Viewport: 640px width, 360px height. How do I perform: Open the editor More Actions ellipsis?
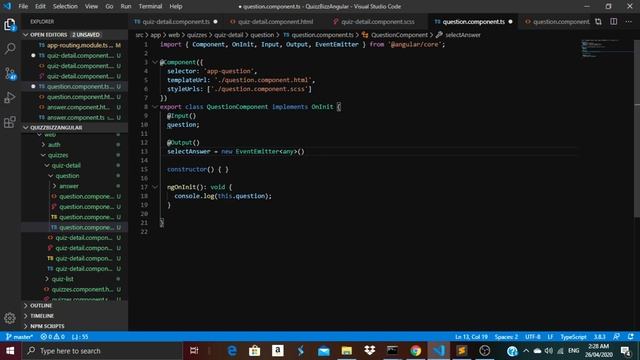pyautogui.click(x=629, y=22)
